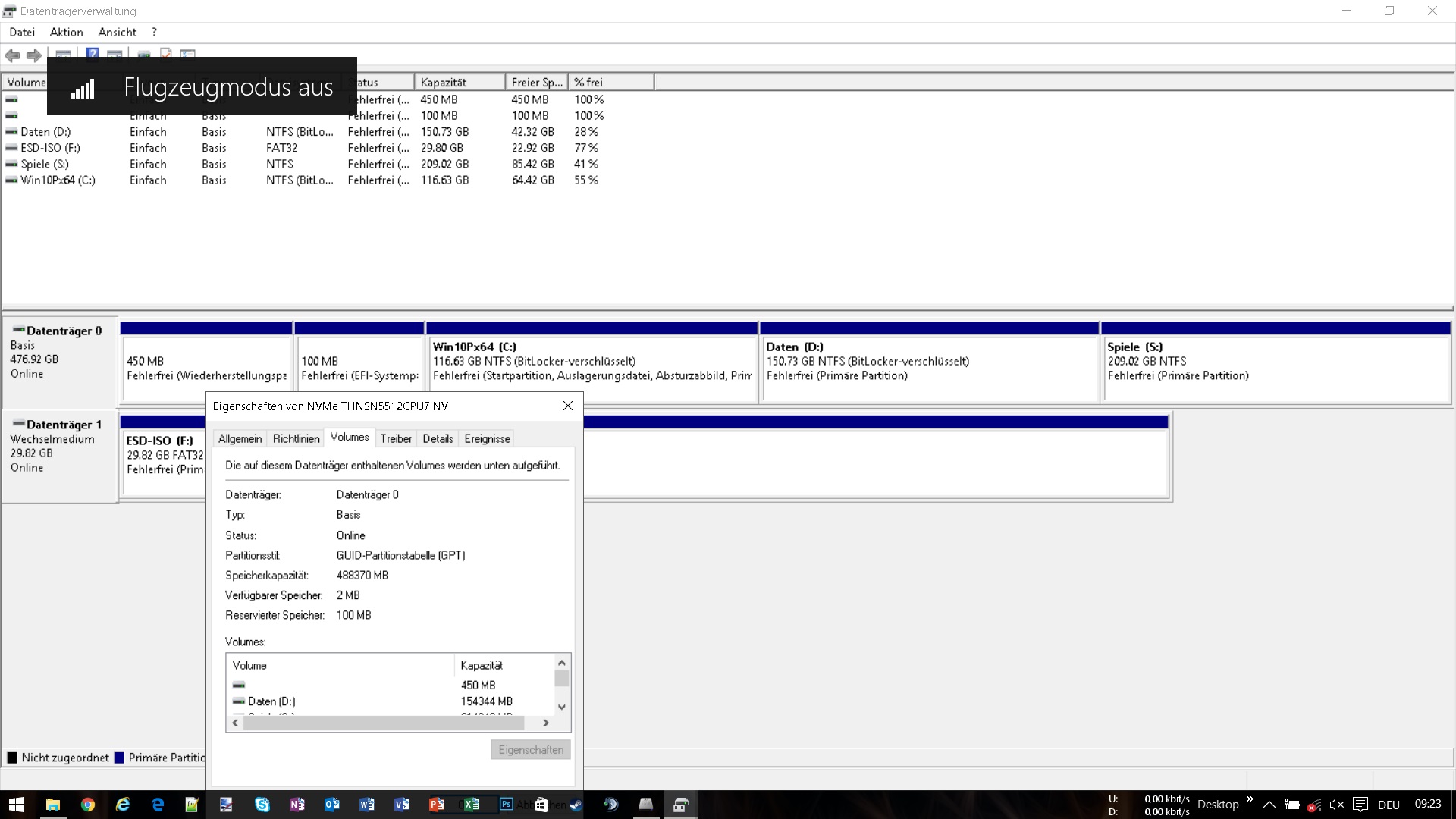The width and height of the screenshot is (1456, 819).
Task: Open the Aktion menu
Action: point(66,32)
